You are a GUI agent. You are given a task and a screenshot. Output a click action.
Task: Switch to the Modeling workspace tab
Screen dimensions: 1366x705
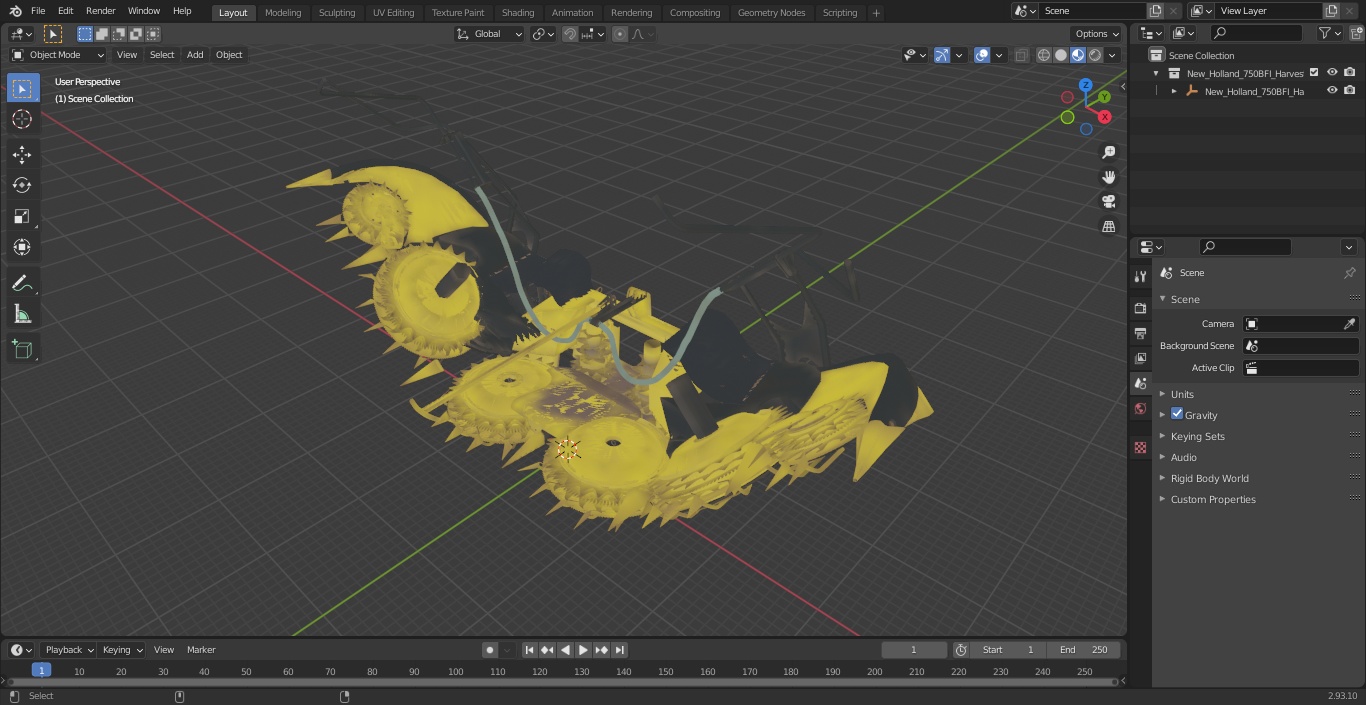pos(283,12)
